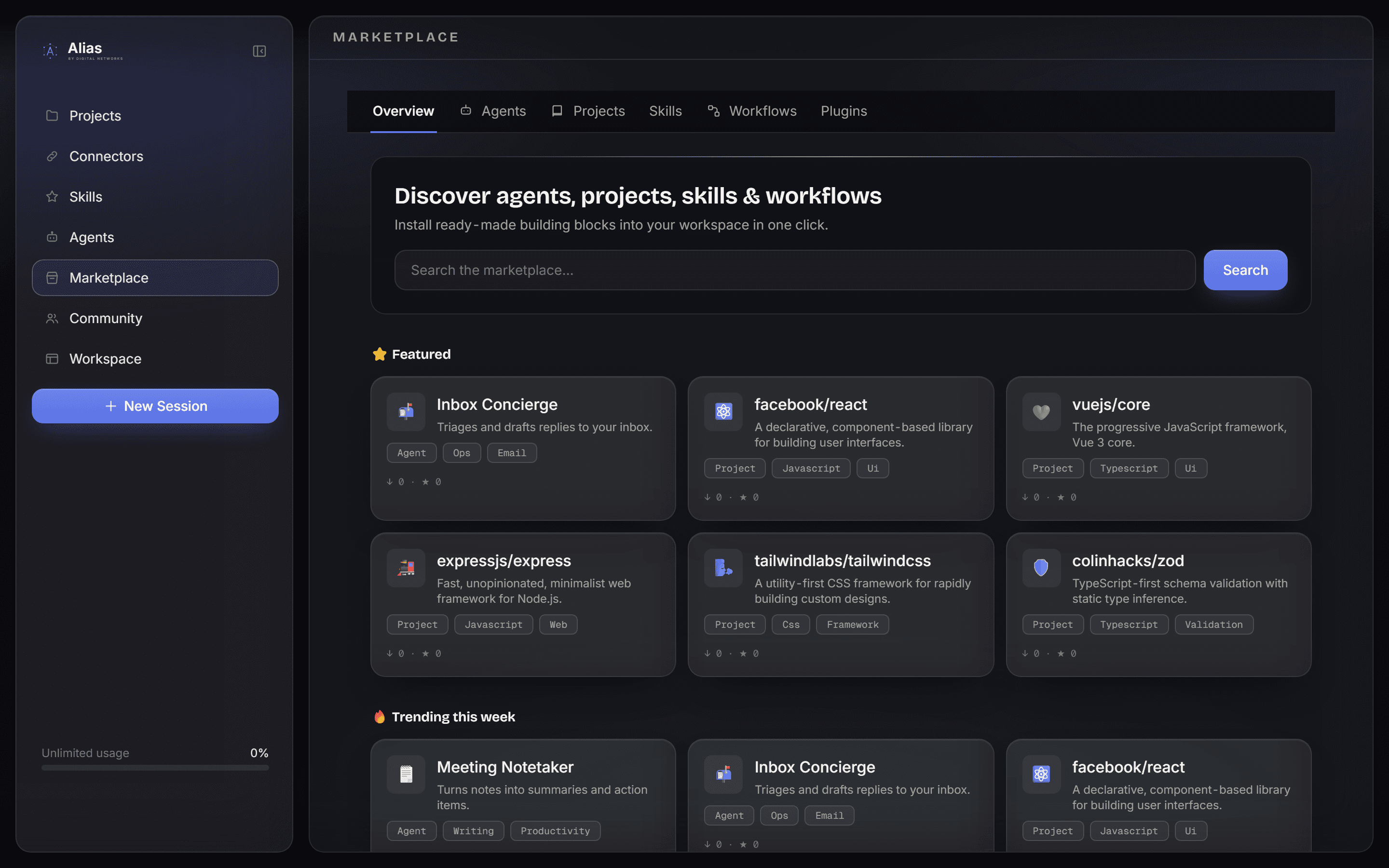1389x868 pixels.
Task: Switch to the Agents tab
Action: point(493,111)
